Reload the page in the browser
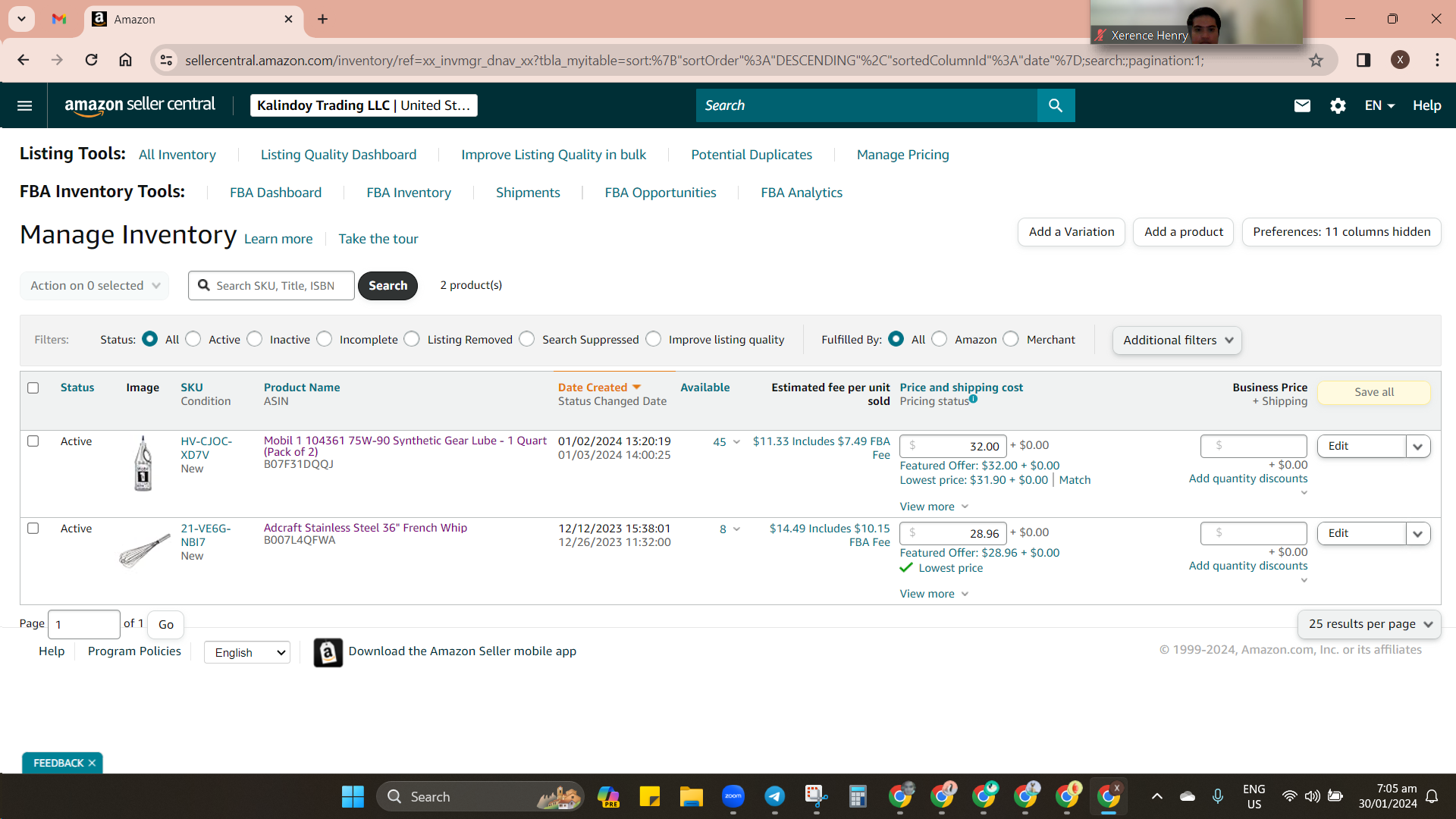1456x819 pixels. click(91, 60)
